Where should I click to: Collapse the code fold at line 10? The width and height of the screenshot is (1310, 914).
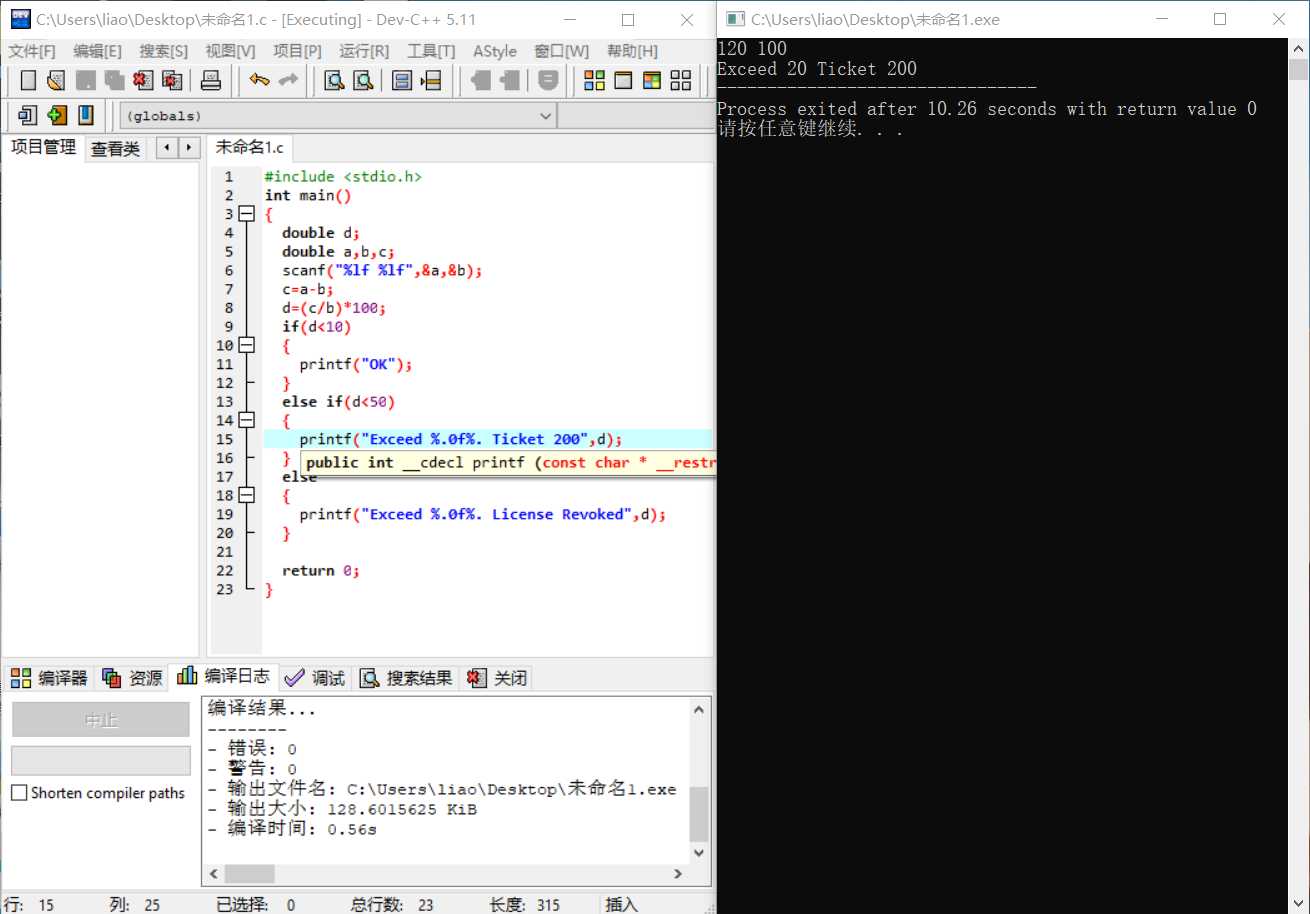click(246, 345)
